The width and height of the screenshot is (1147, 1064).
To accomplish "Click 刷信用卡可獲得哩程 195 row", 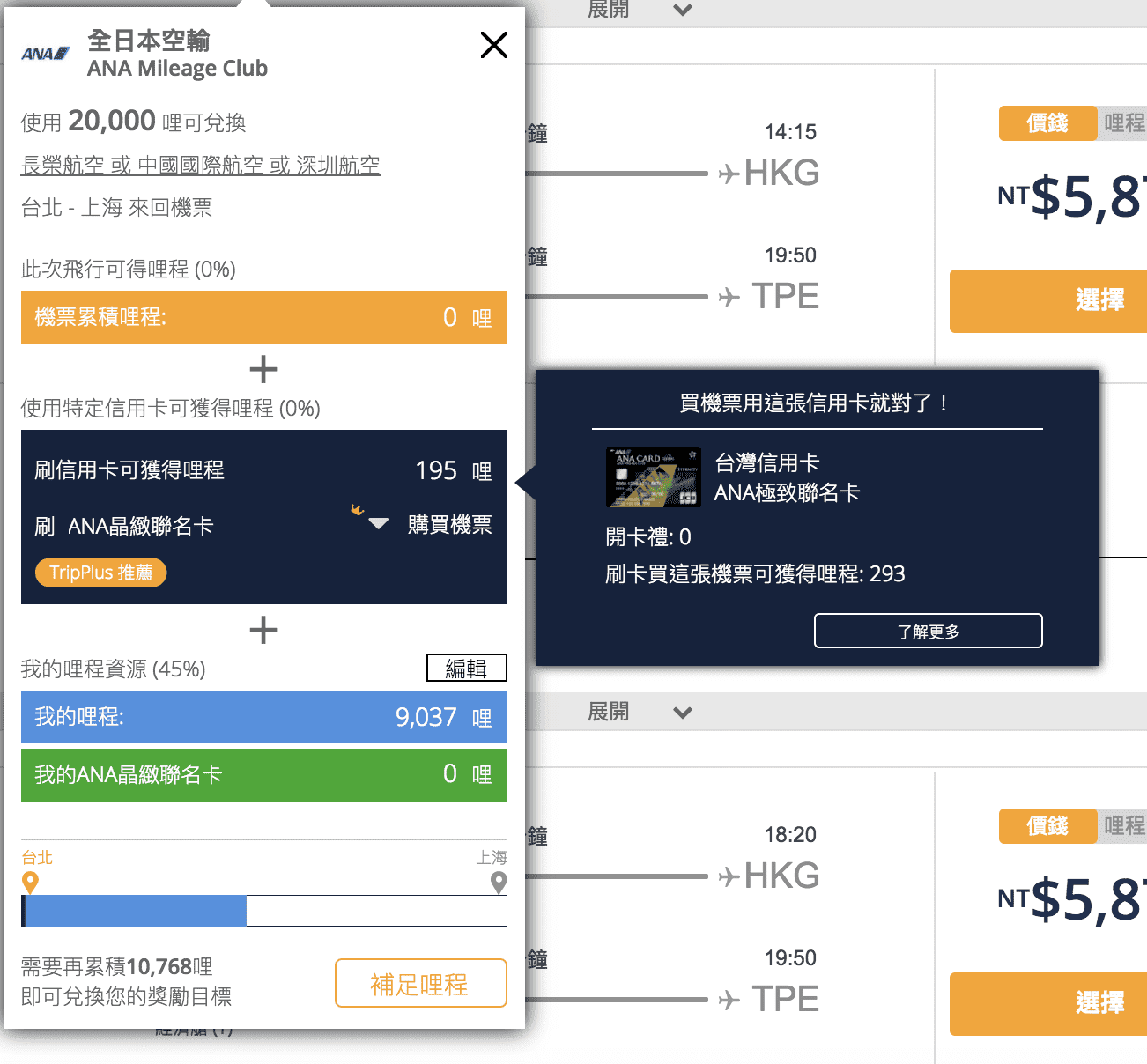I will point(264,470).
